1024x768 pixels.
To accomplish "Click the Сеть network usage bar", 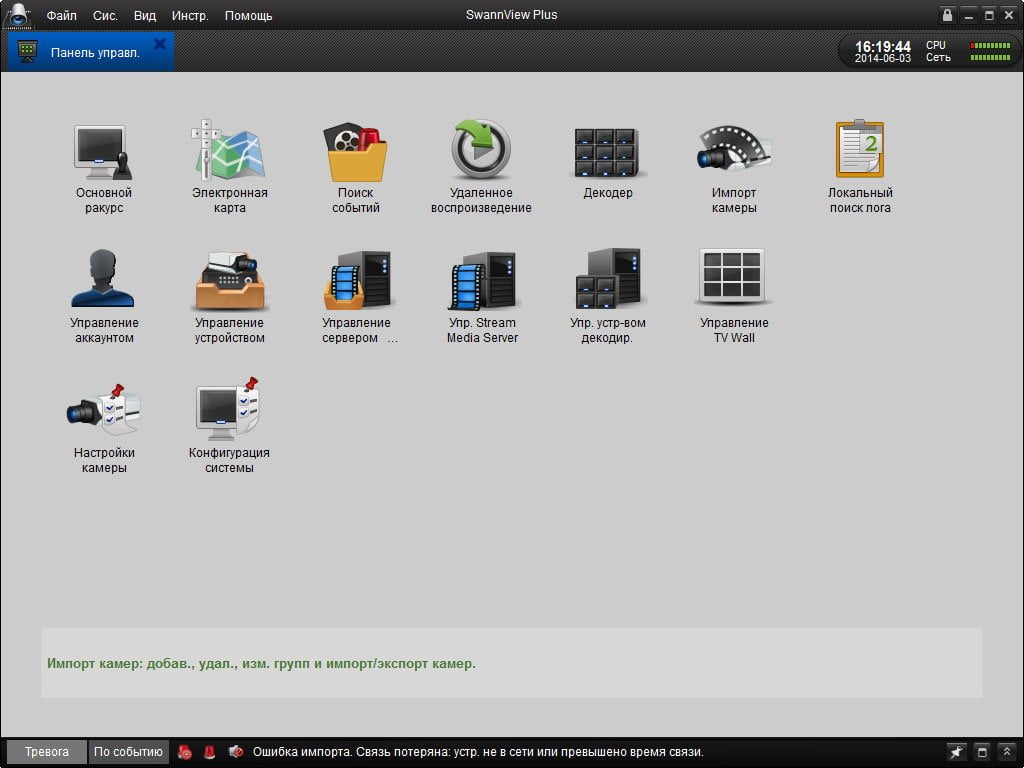I will (x=990, y=57).
